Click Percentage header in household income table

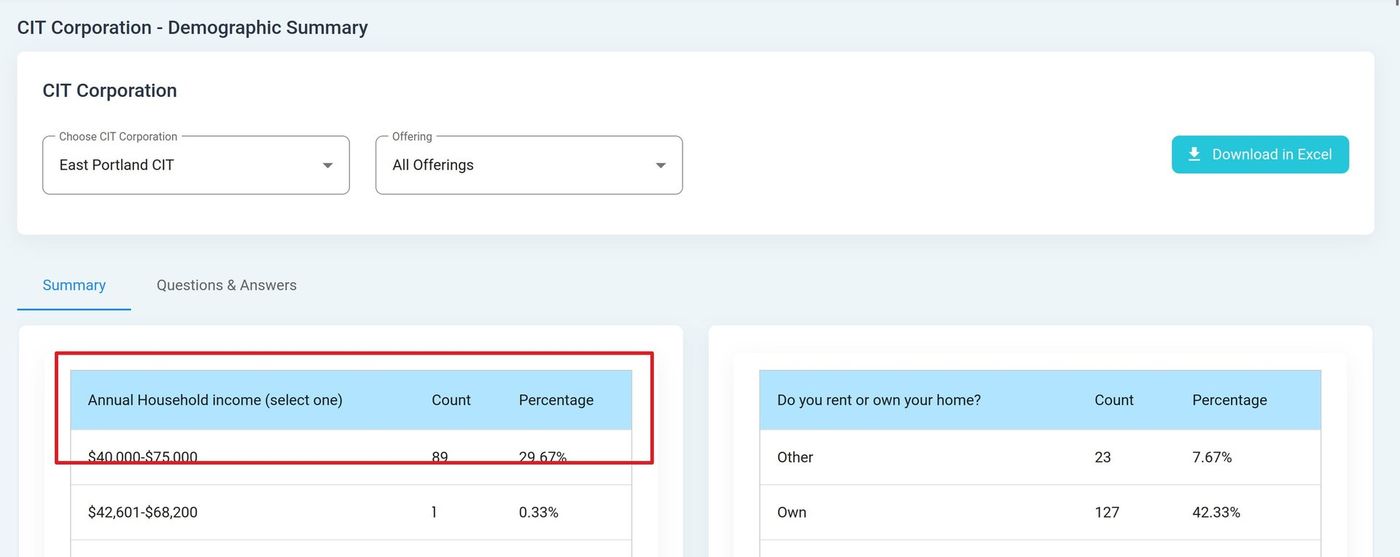556,400
